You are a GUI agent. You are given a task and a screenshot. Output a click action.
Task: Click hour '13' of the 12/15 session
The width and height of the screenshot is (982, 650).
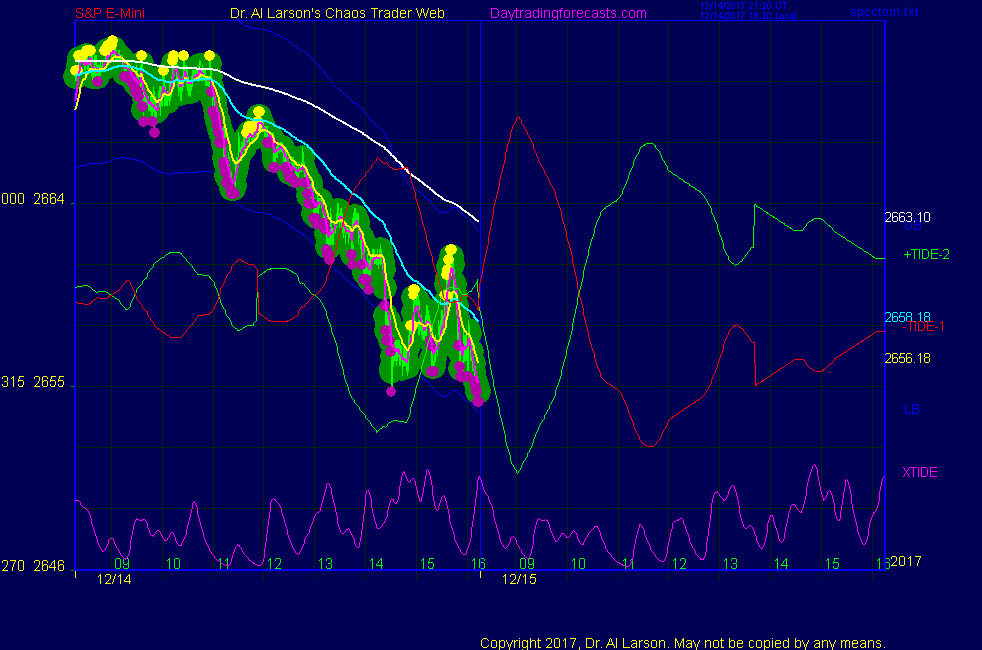(x=730, y=564)
